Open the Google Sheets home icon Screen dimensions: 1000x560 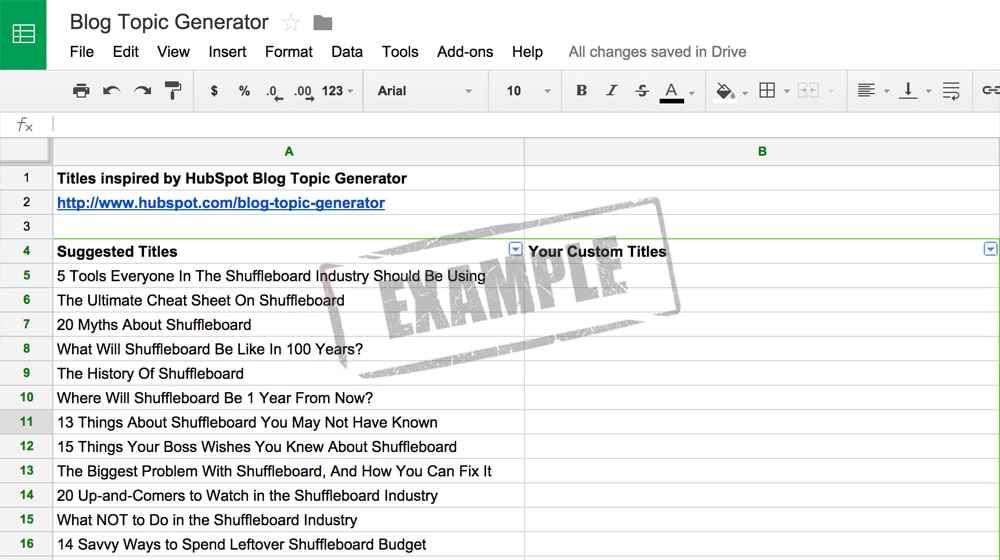(x=23, y=34)
